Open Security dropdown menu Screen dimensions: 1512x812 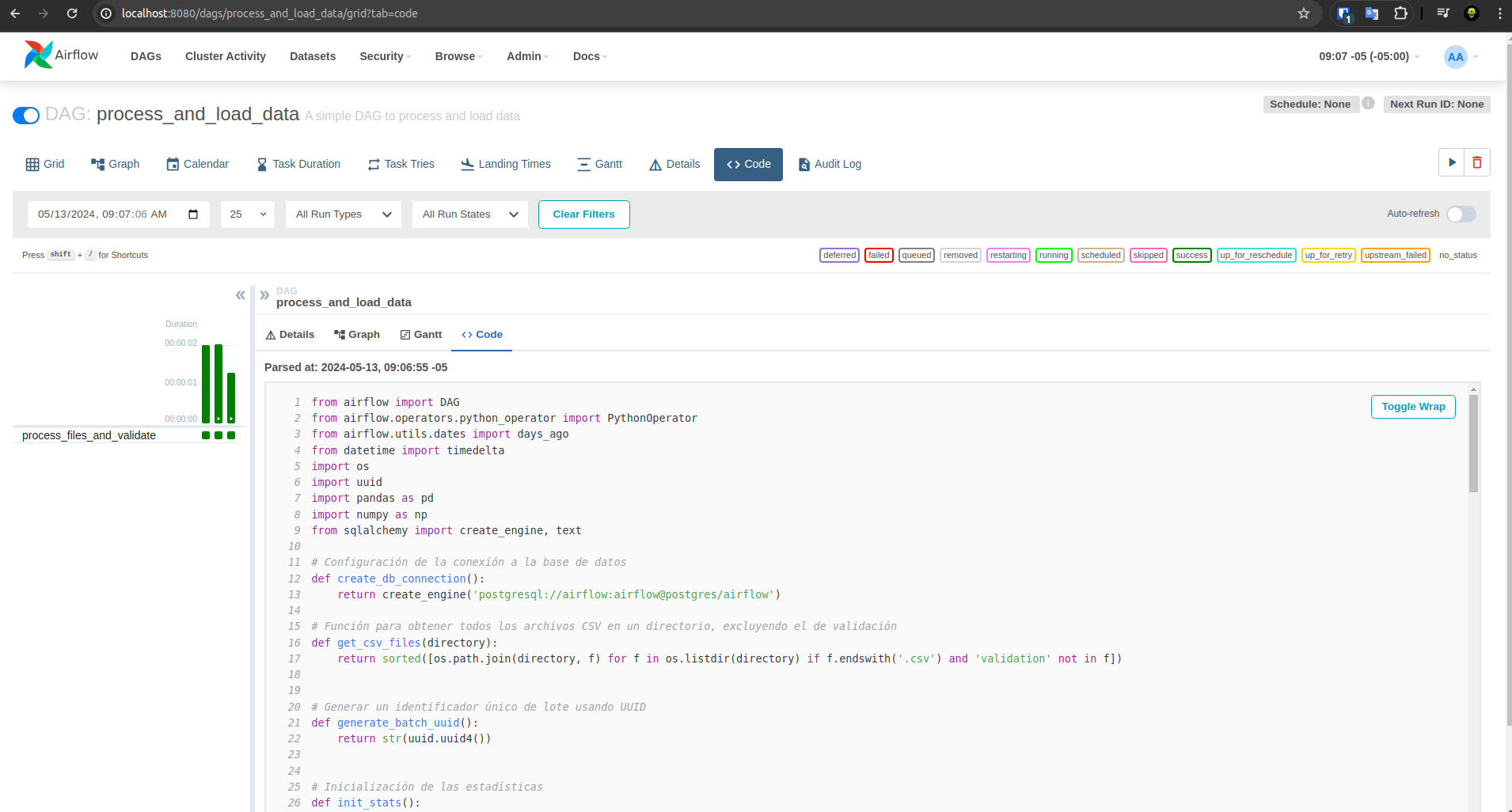coord(386,56)
